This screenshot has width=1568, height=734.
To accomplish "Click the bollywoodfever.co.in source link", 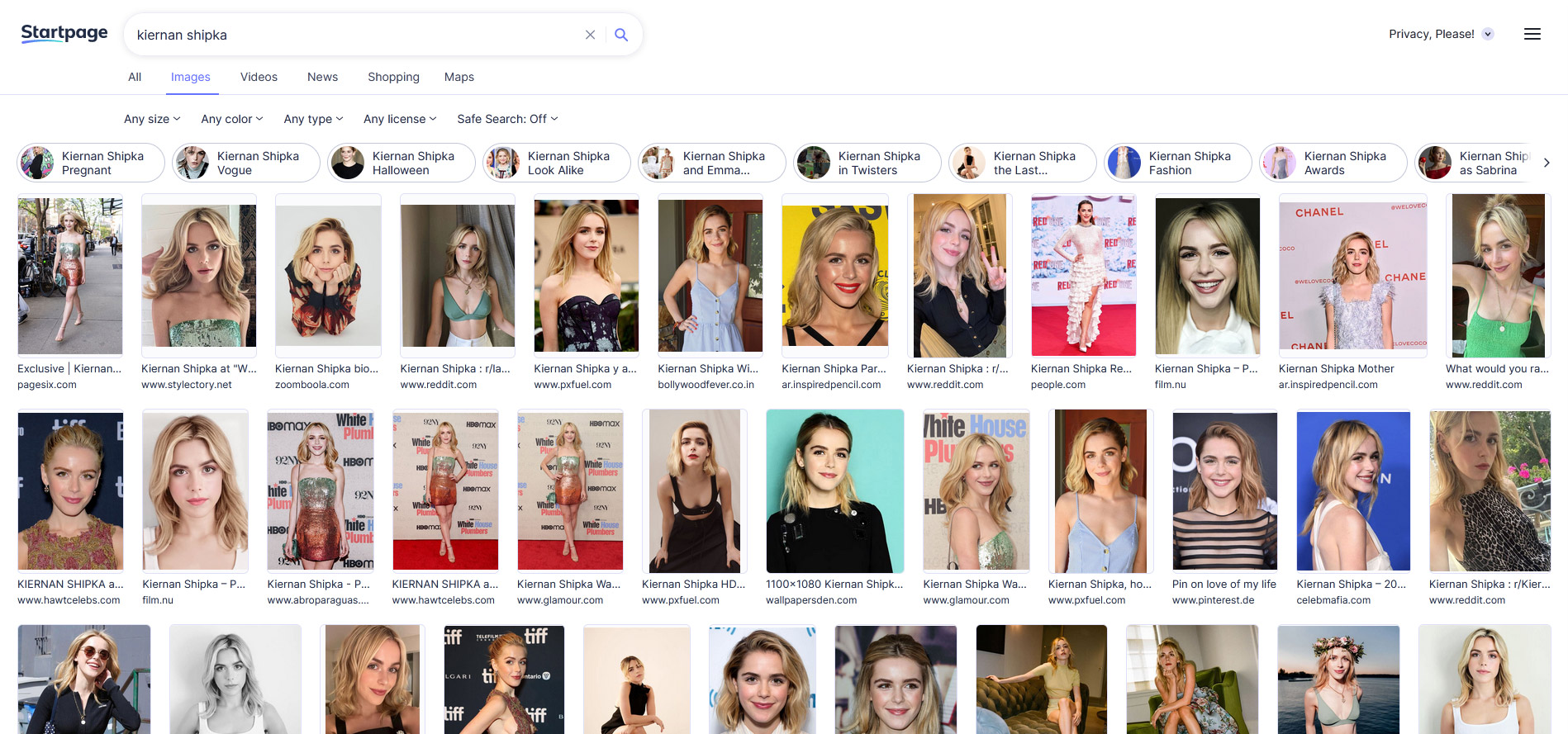I will coord(706,385).
